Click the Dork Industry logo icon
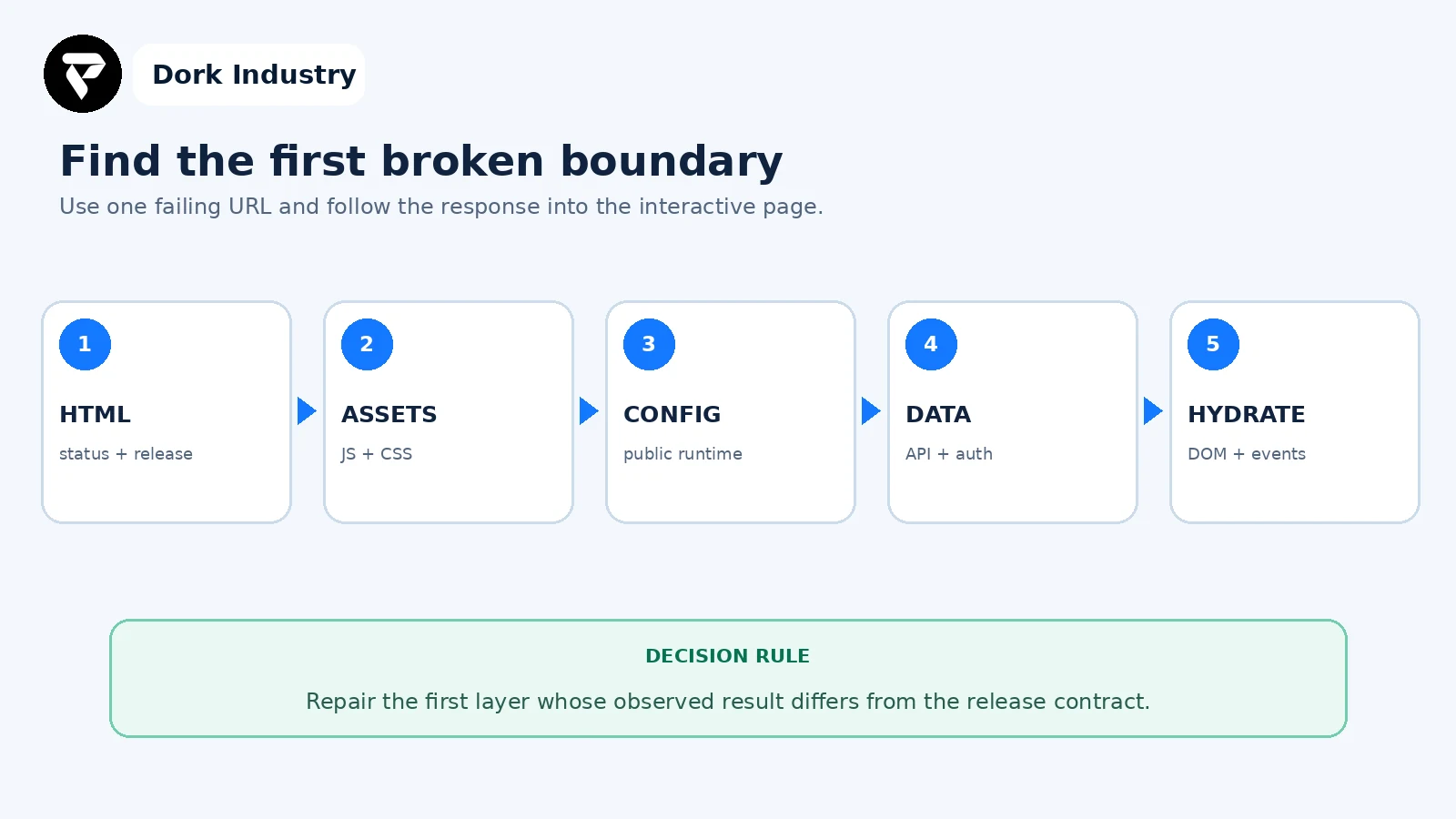This screenshot has width=1456, height=819. coord(83,74)
